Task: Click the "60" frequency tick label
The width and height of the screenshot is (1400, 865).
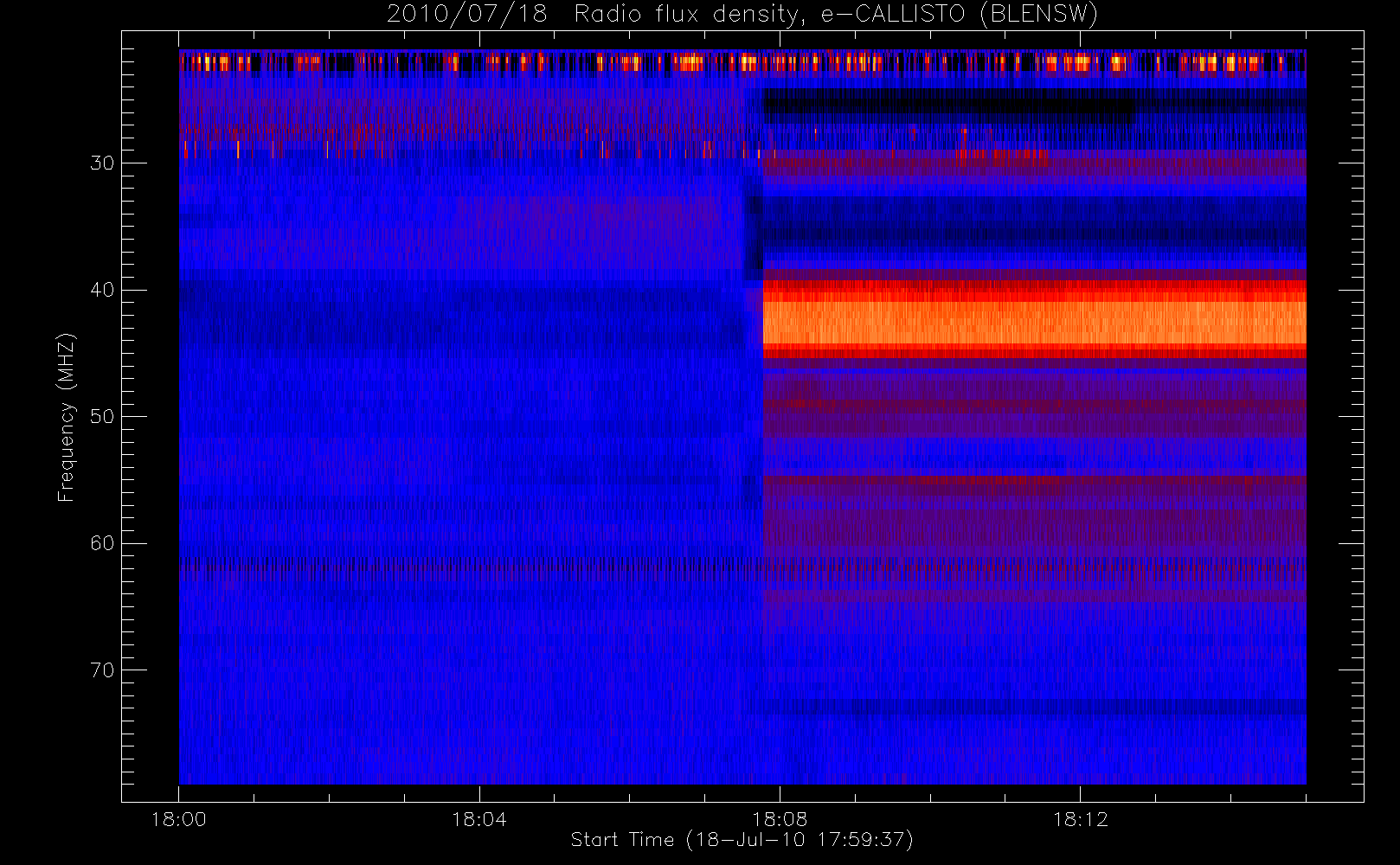Action: click(102, 543)
